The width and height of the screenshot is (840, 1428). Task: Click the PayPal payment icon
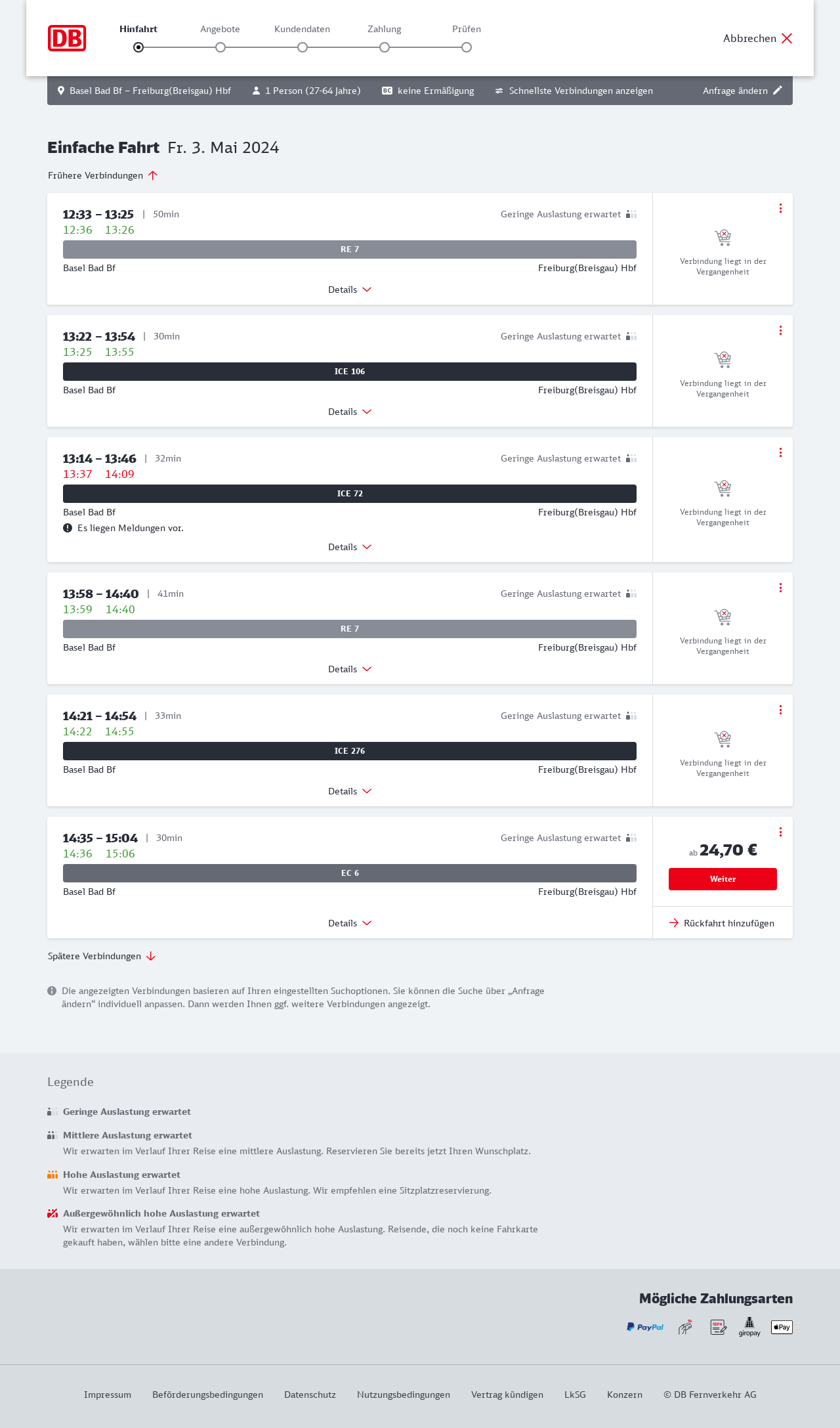(645, 1327)
